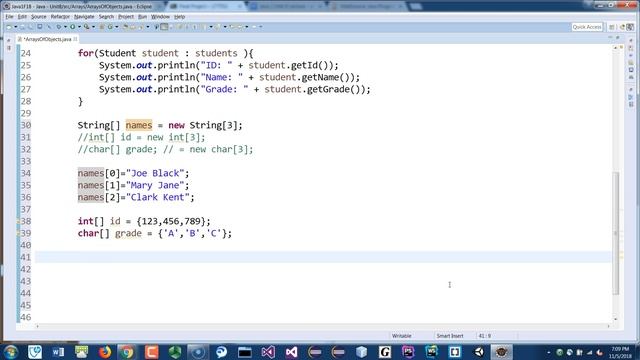Open the Source menu
The width and height of the screenshot is (640, 360).
(x=38, y=17)
